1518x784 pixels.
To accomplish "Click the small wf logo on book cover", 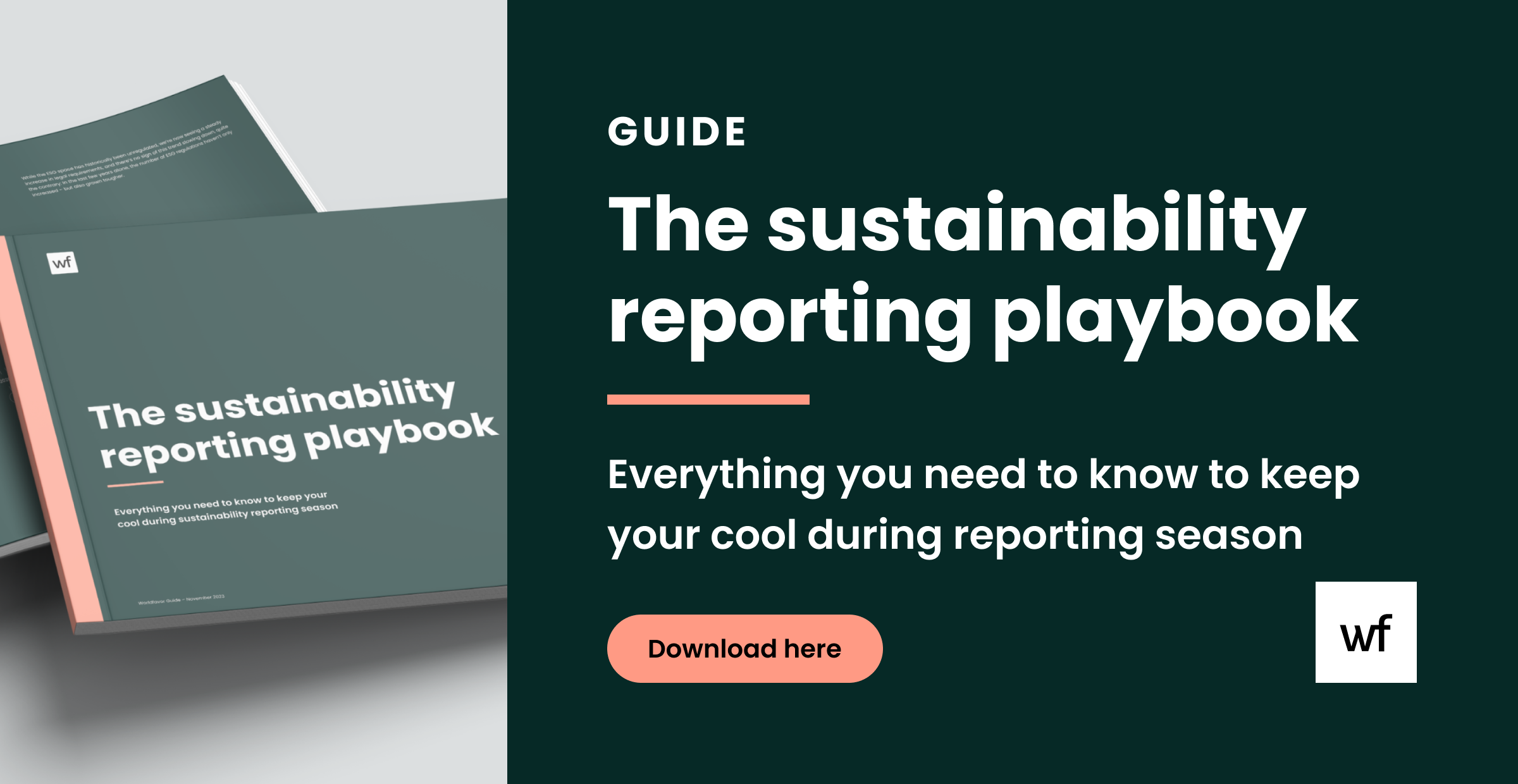I will [63, 262].
